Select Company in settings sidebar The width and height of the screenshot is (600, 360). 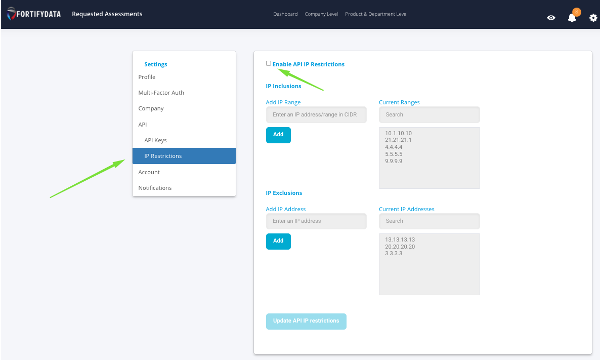tap(151, 109)
